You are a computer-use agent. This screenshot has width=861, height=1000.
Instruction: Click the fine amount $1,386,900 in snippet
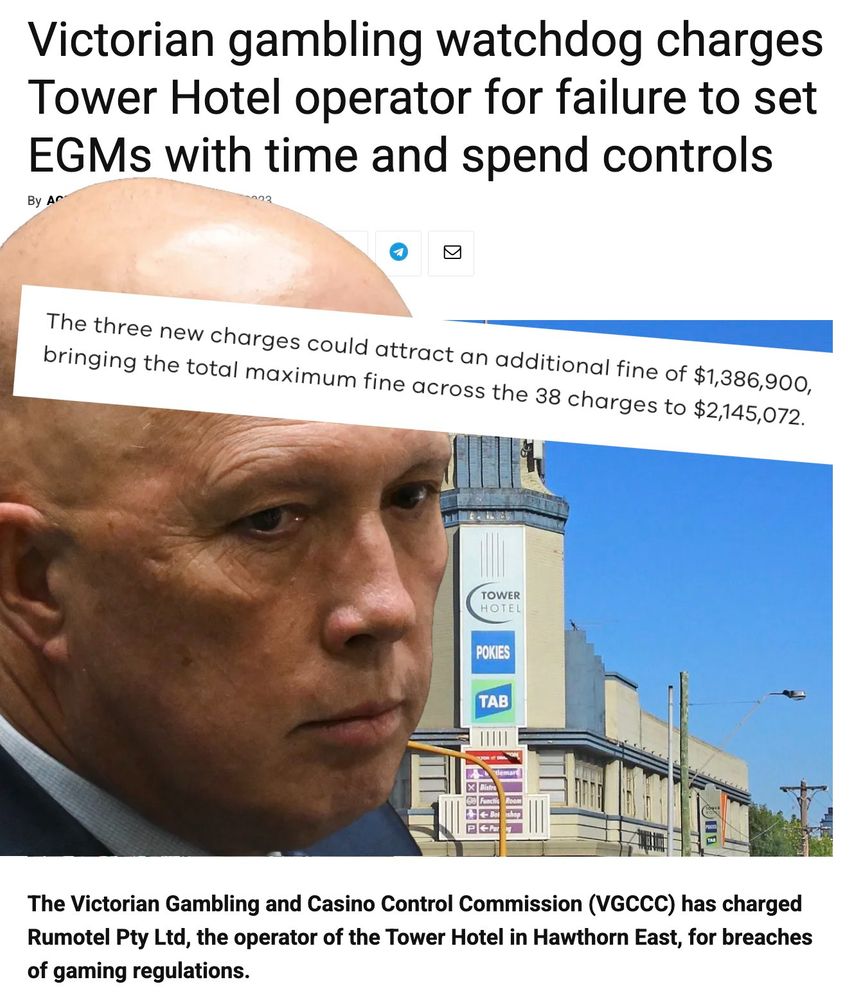(752, 378)
